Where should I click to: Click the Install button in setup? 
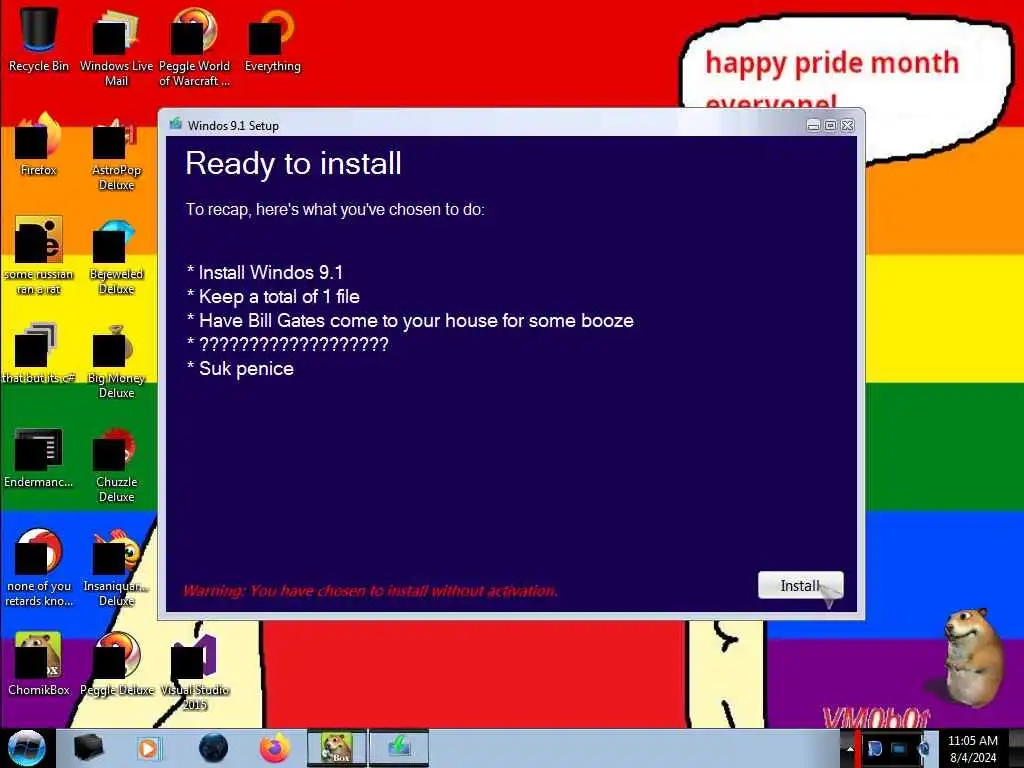click(800, 585)
